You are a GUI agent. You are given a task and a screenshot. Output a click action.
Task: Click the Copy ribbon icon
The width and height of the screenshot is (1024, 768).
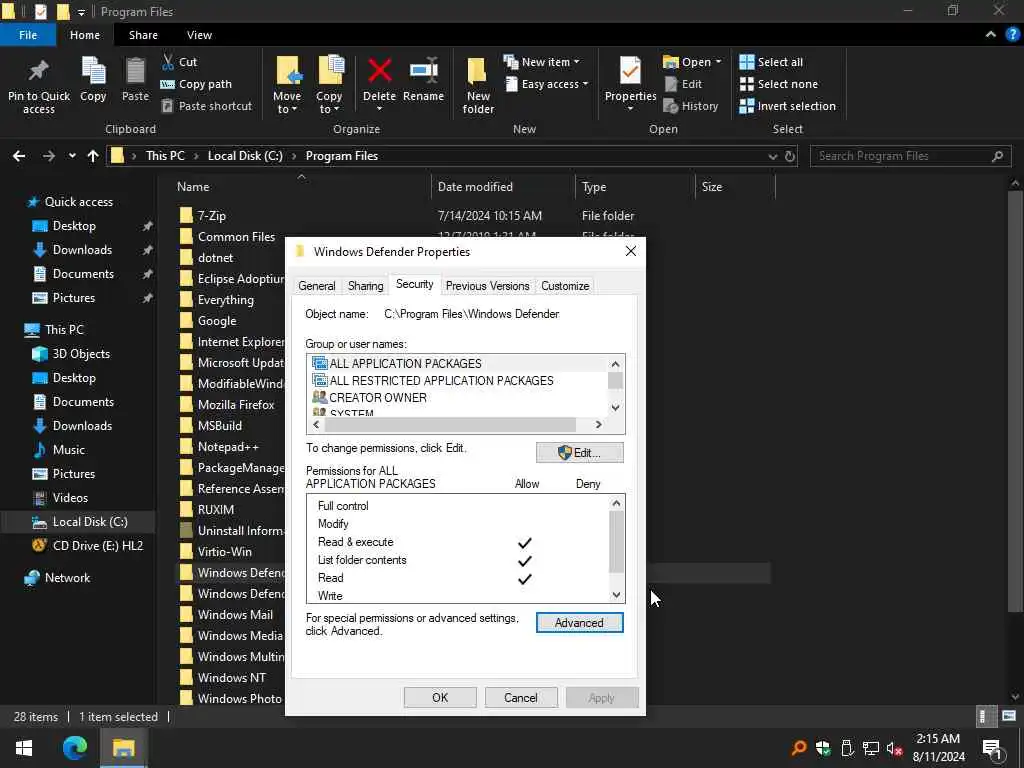[93, 71]
